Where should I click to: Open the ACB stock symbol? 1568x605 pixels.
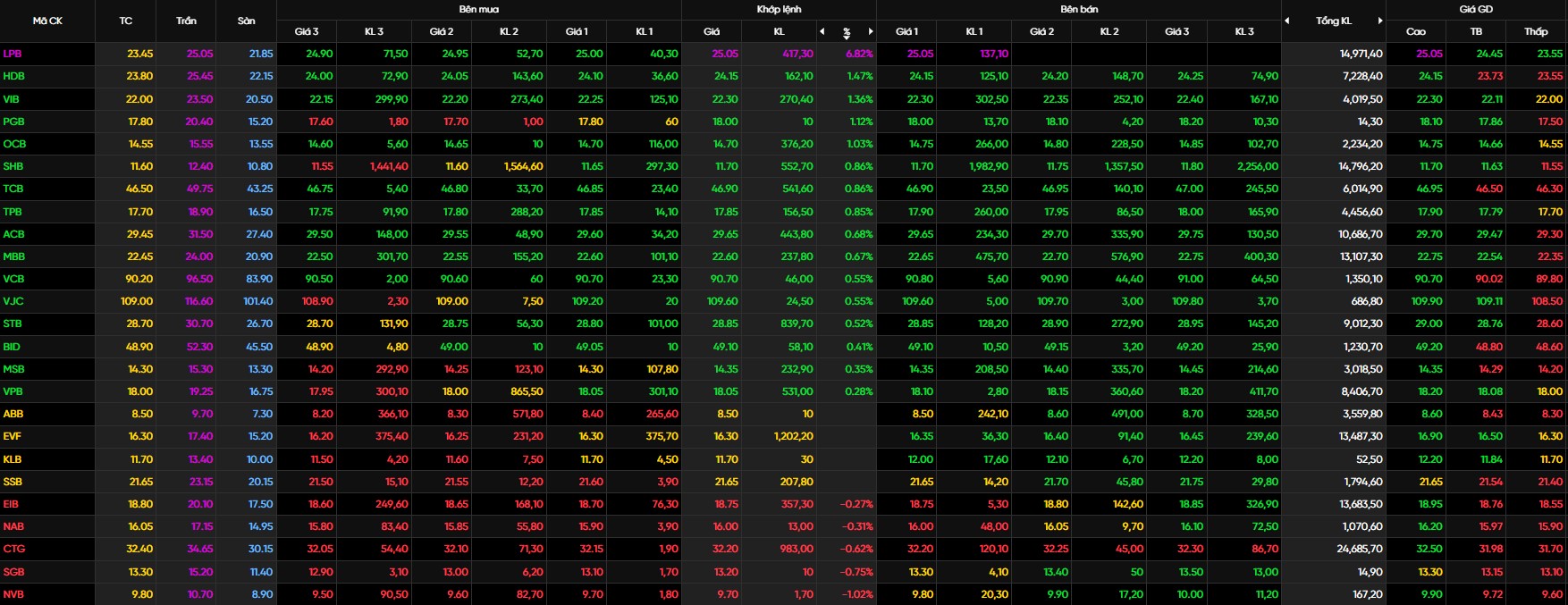[13, 234]
